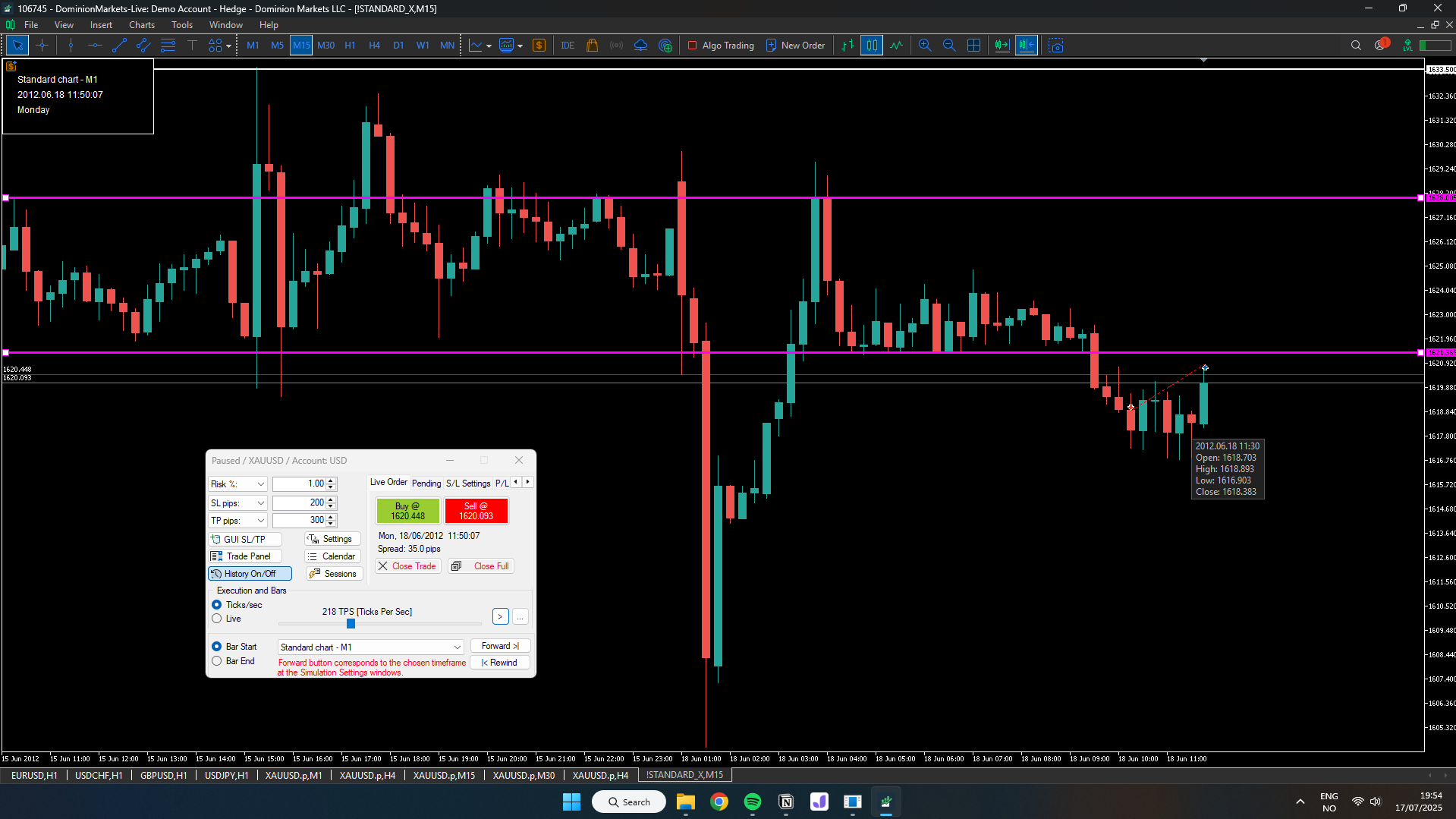1456x819 pixels.
Task: Open the Standard chart - M1 combo box
Action: (x=371, y=647)
